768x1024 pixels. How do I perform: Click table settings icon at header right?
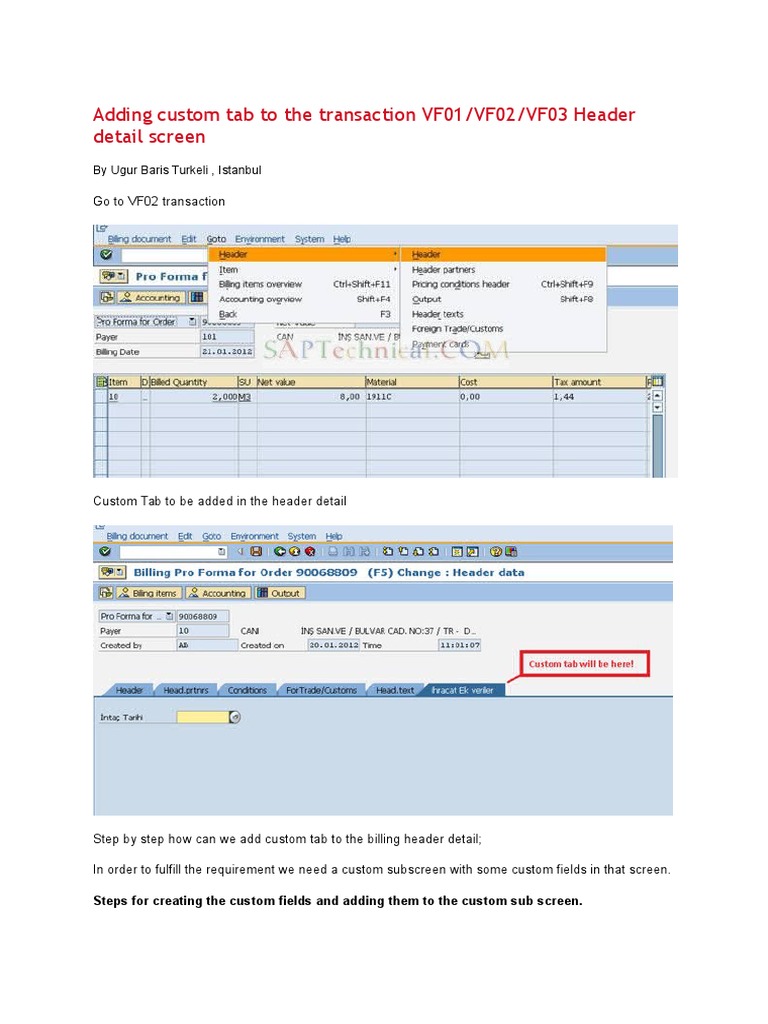[x=657, y=381]
